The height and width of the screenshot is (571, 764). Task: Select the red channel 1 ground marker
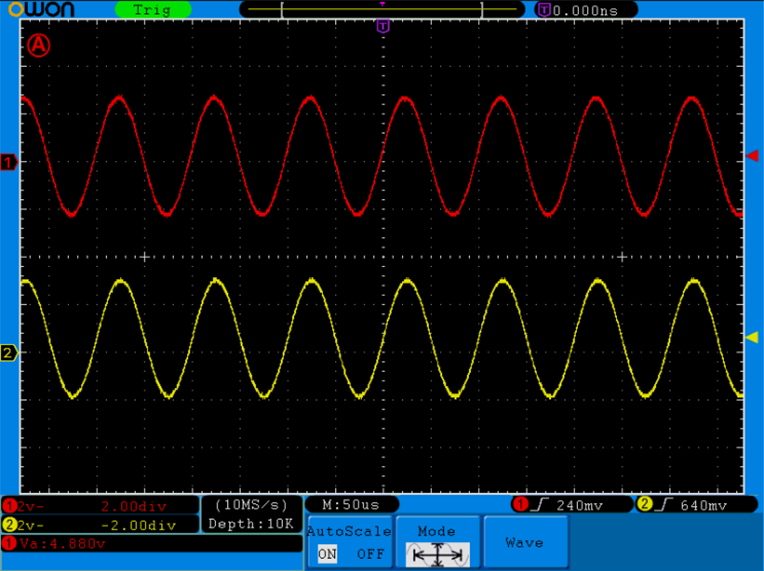[x=9, y=162]
